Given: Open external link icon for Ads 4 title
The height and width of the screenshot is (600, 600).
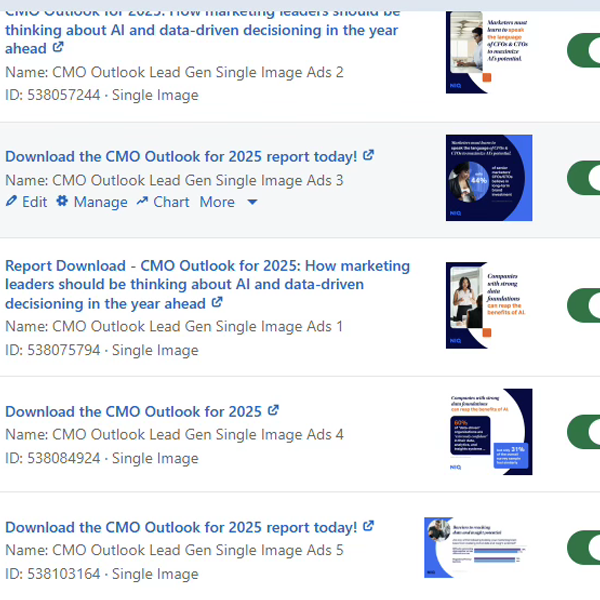Looking at the screenshot, I should (273, 411).
